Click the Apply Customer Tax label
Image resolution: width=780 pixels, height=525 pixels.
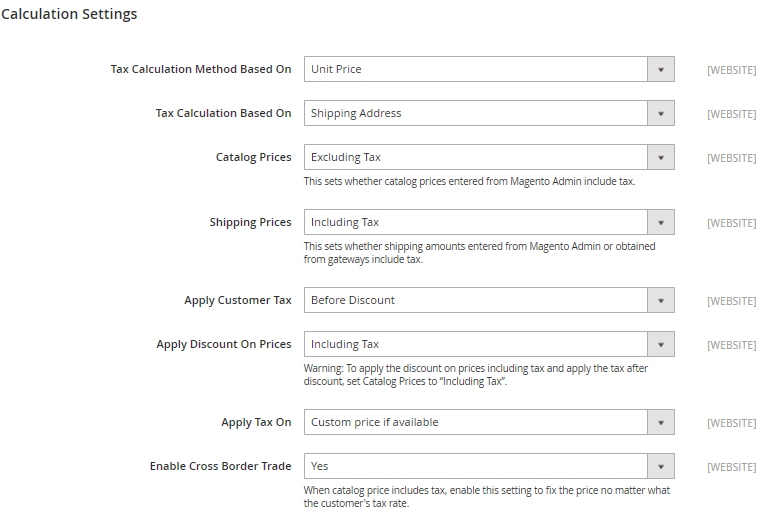(238, 301)
